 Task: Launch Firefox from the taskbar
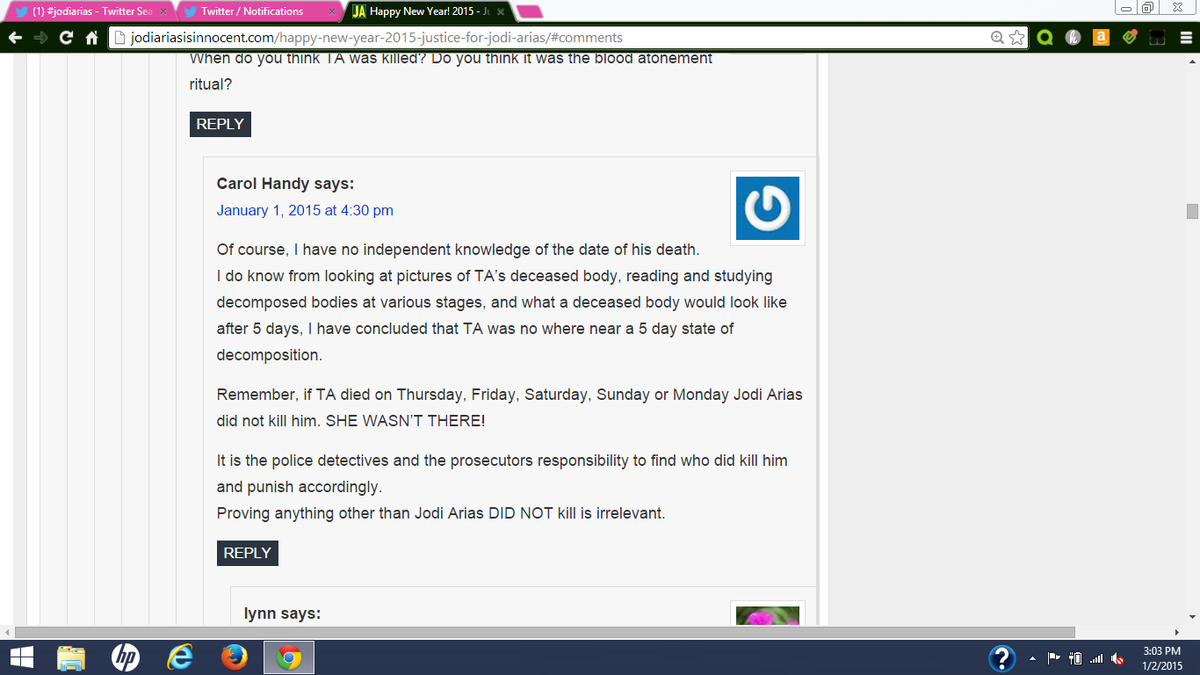click(234, 656)
